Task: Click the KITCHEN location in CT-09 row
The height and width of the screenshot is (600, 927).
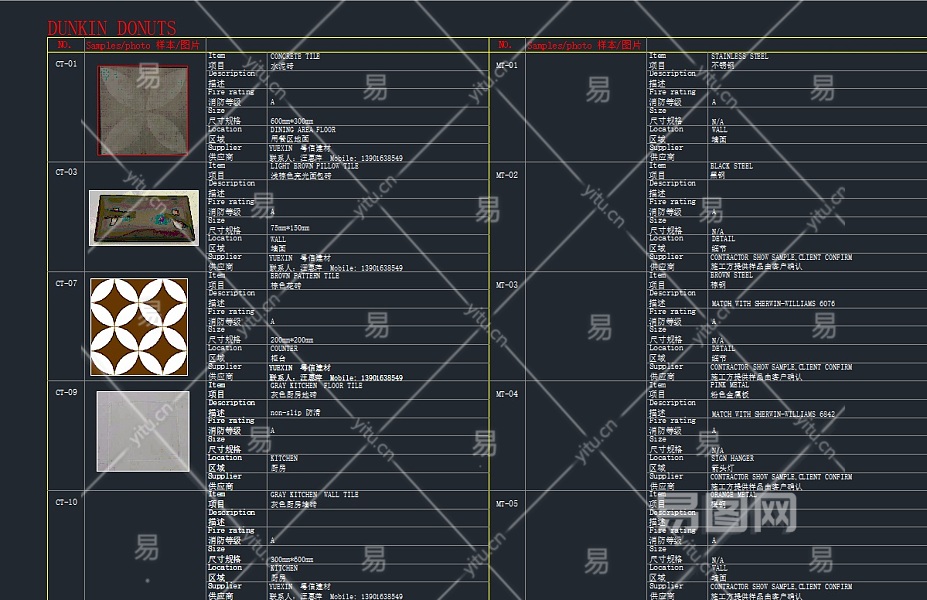Action: click(x=284, y=458)
